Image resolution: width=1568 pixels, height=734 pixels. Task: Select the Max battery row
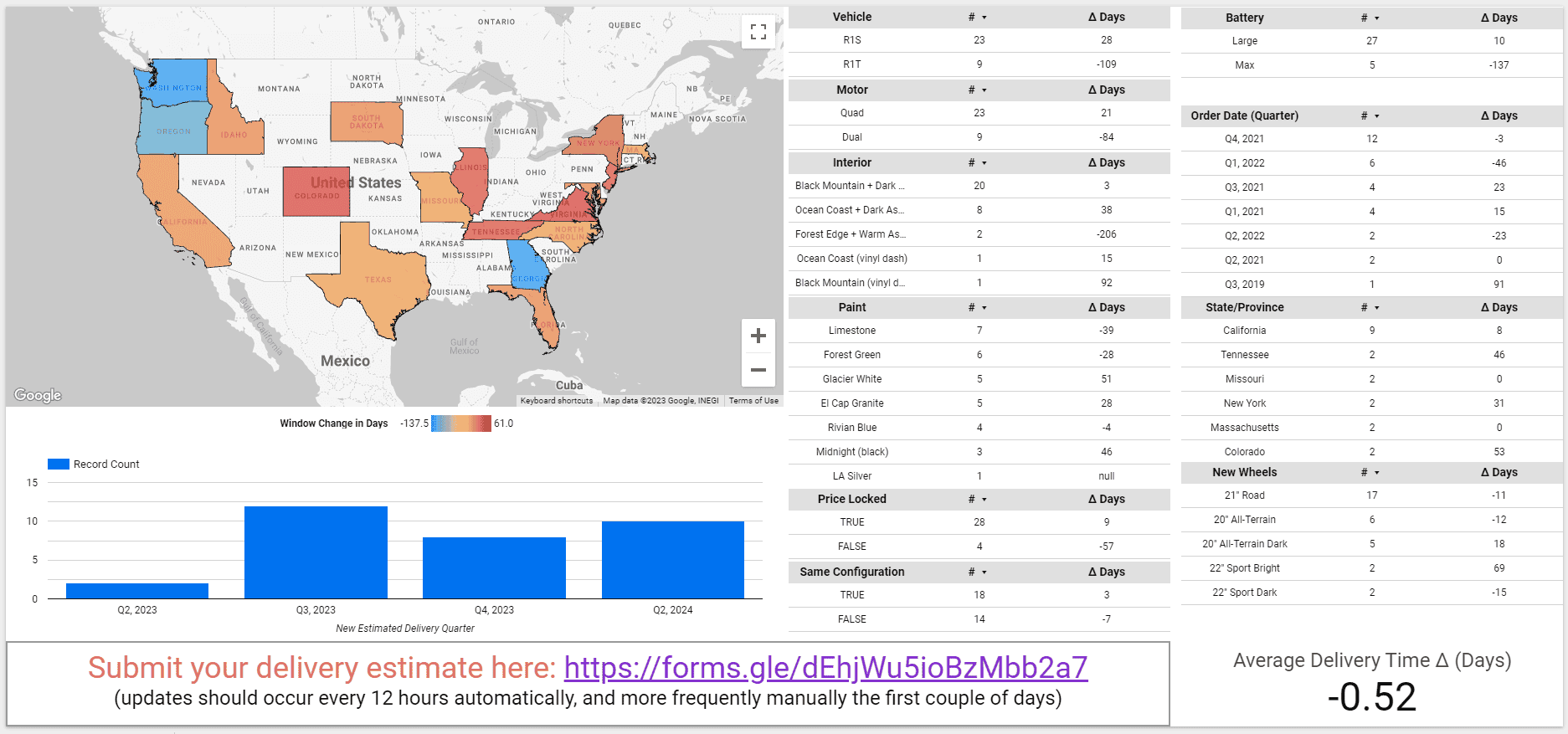[1372, 65]
